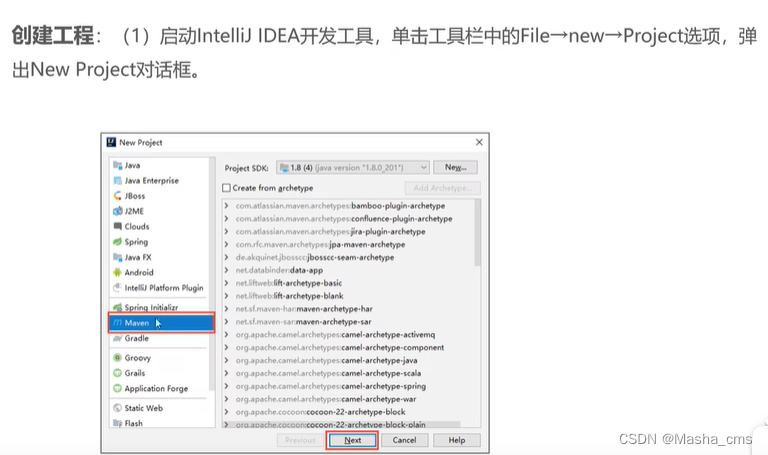Image resolution: width=768 pixels, height=455 pixels.
Task: Expand confluence-plugin-archetype entry
Action: tap(226, 218)
